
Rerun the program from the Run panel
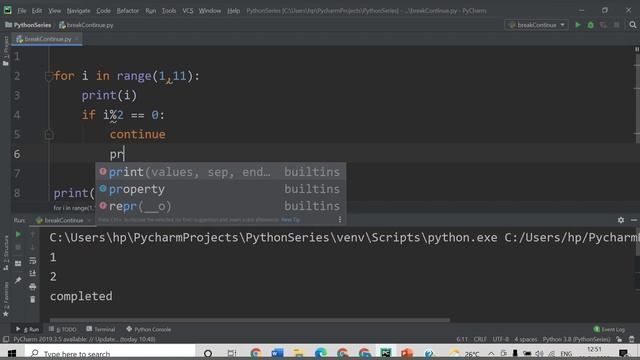coord(18,234)
